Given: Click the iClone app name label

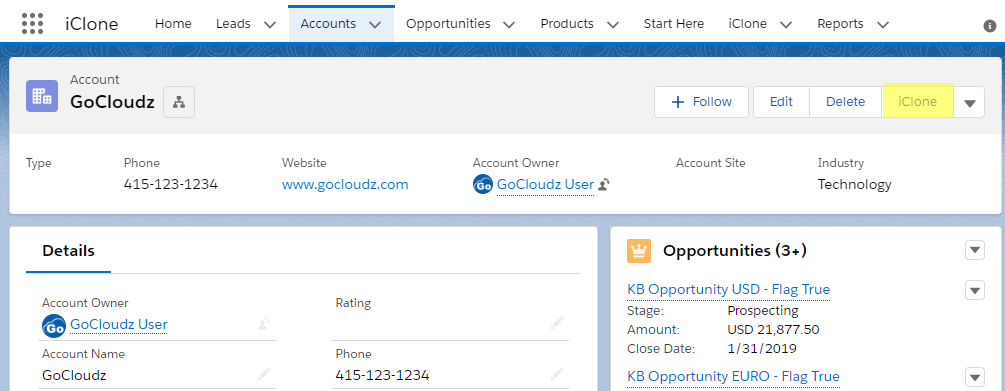Looking at the screenshot, I should [x=92, y=24].
